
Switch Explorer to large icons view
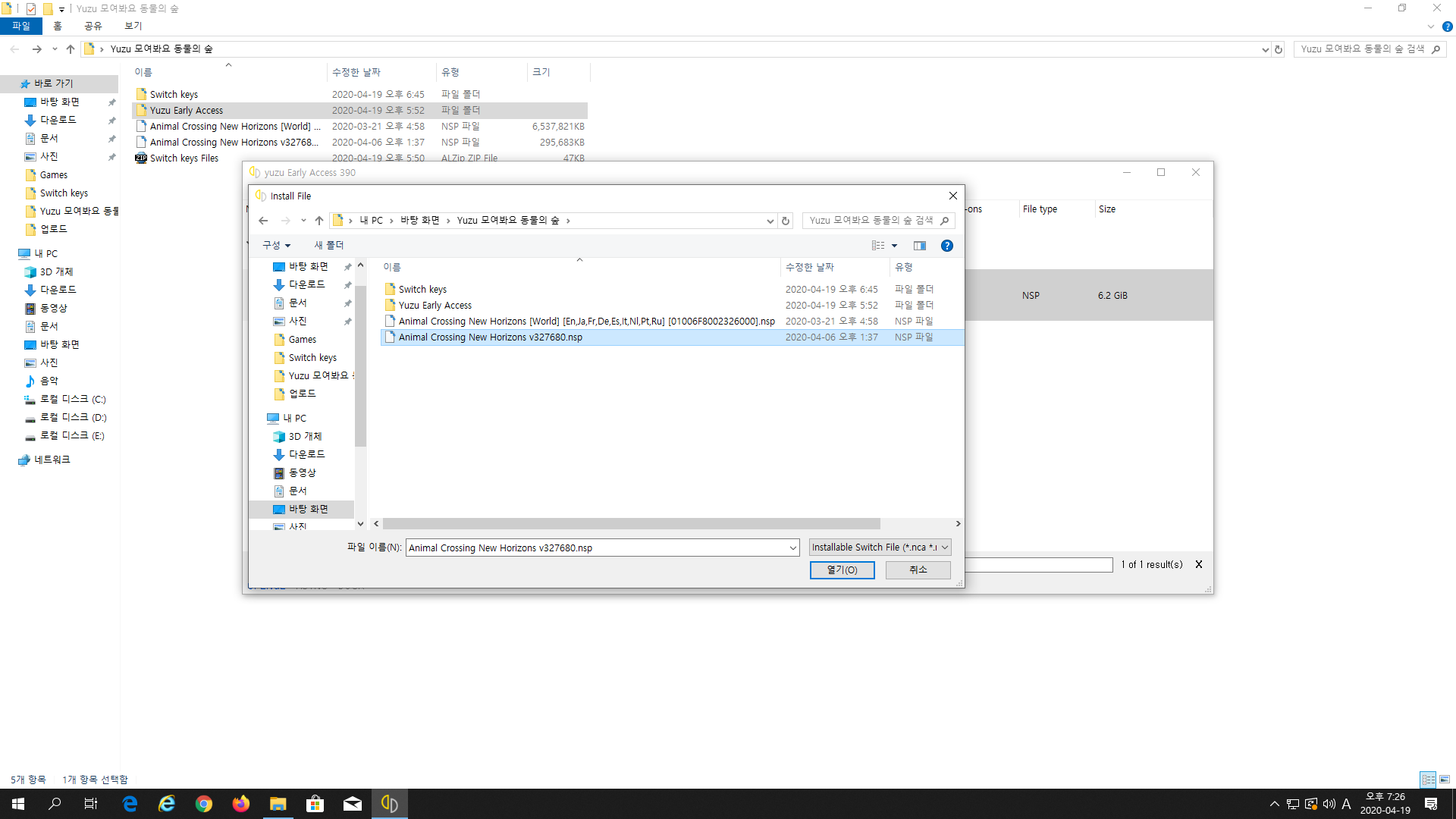click(x=1445, y=780)
